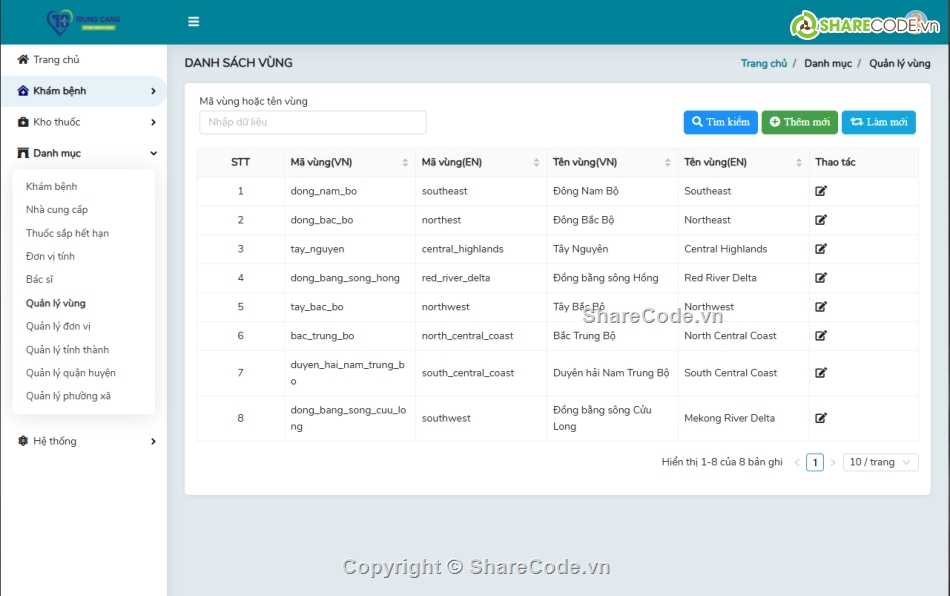Expand the Hệ thống menu chevron
Viewport: 950px width, 596px height.
(153, 442)
